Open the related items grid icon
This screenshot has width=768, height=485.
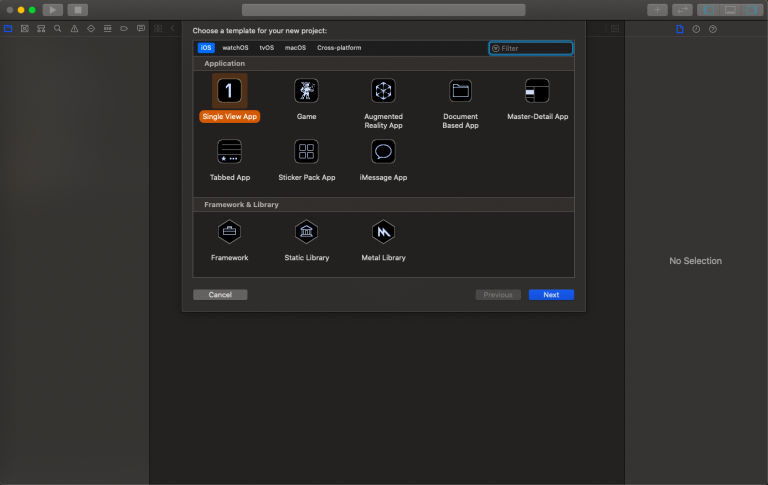[158, 29]
